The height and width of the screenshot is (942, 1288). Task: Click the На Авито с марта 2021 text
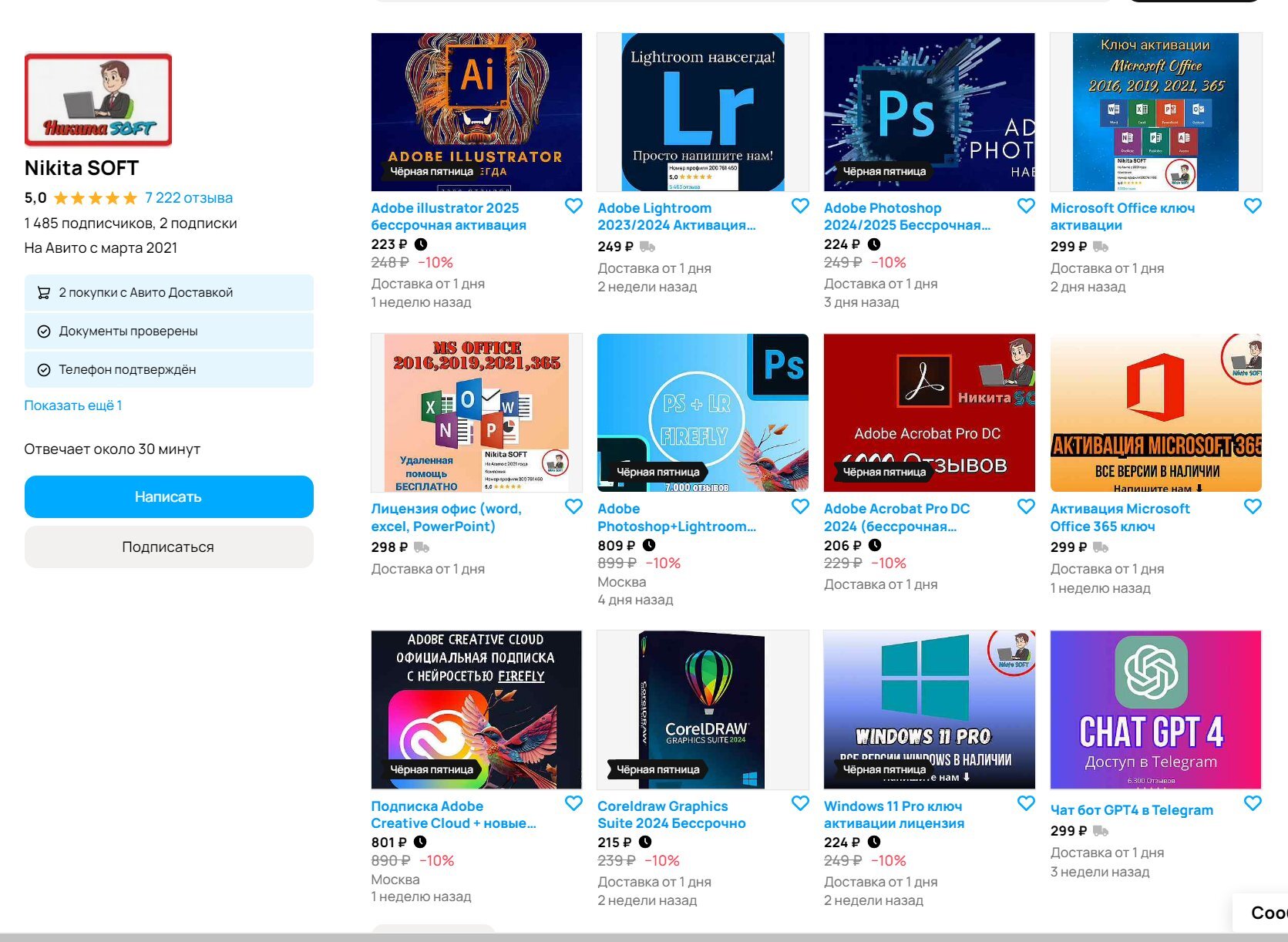101,248
